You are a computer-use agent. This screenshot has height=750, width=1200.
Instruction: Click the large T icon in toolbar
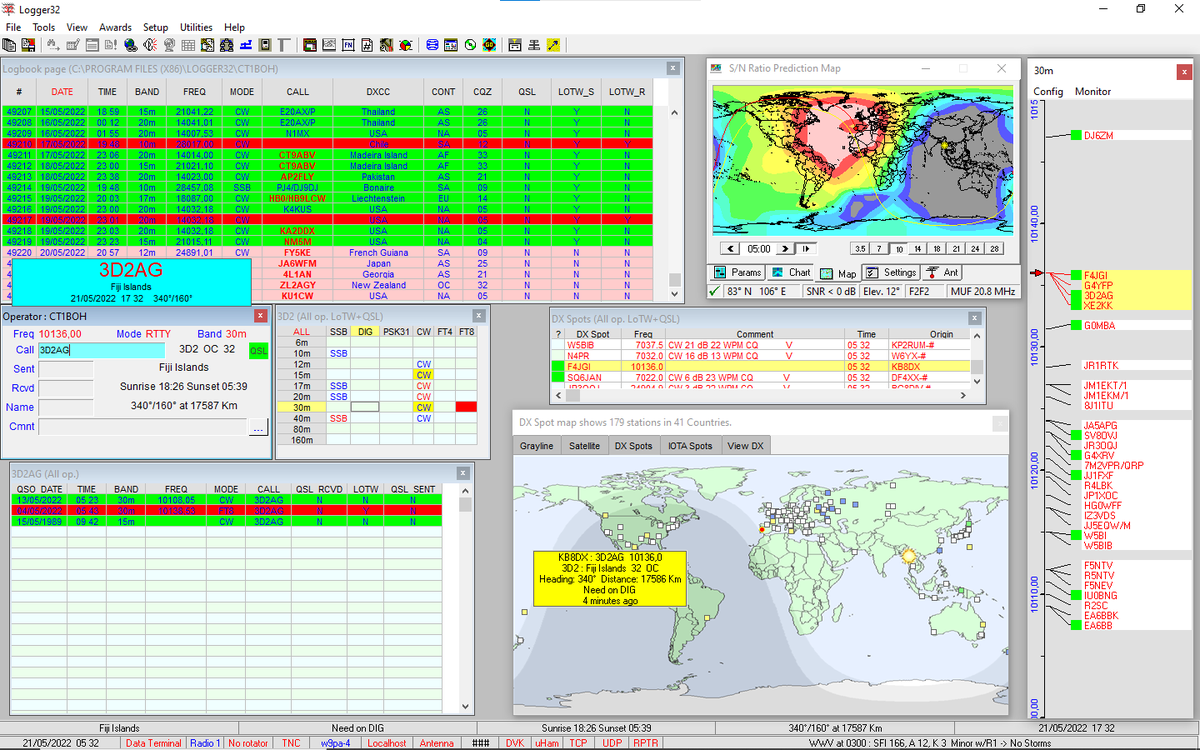tap(284, 45)
